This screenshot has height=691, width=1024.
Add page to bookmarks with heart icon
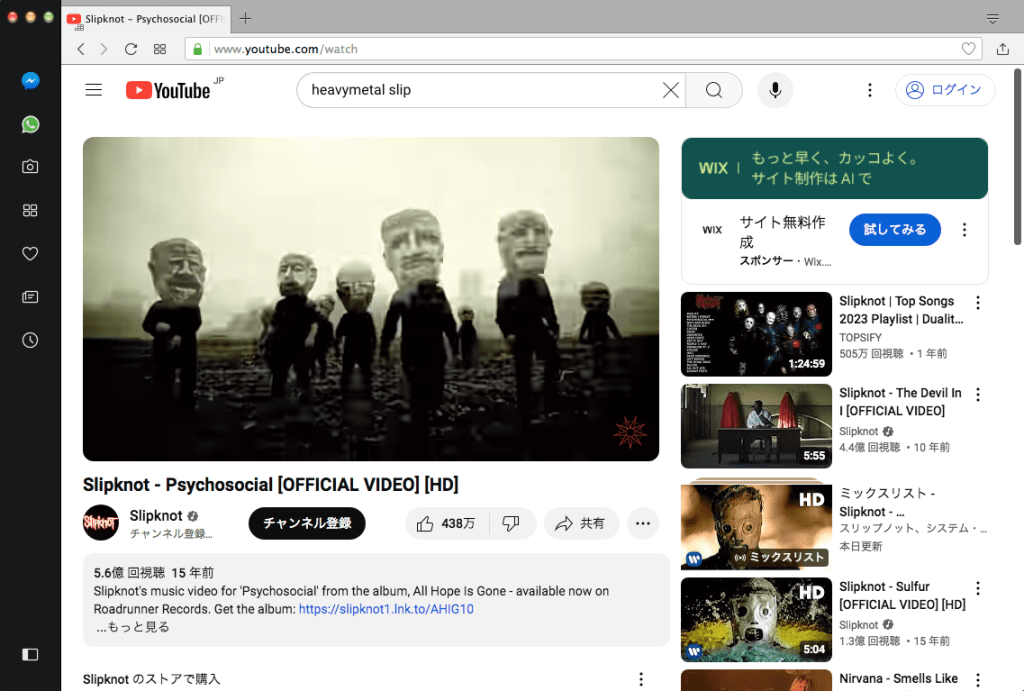(x=968, y=49)
